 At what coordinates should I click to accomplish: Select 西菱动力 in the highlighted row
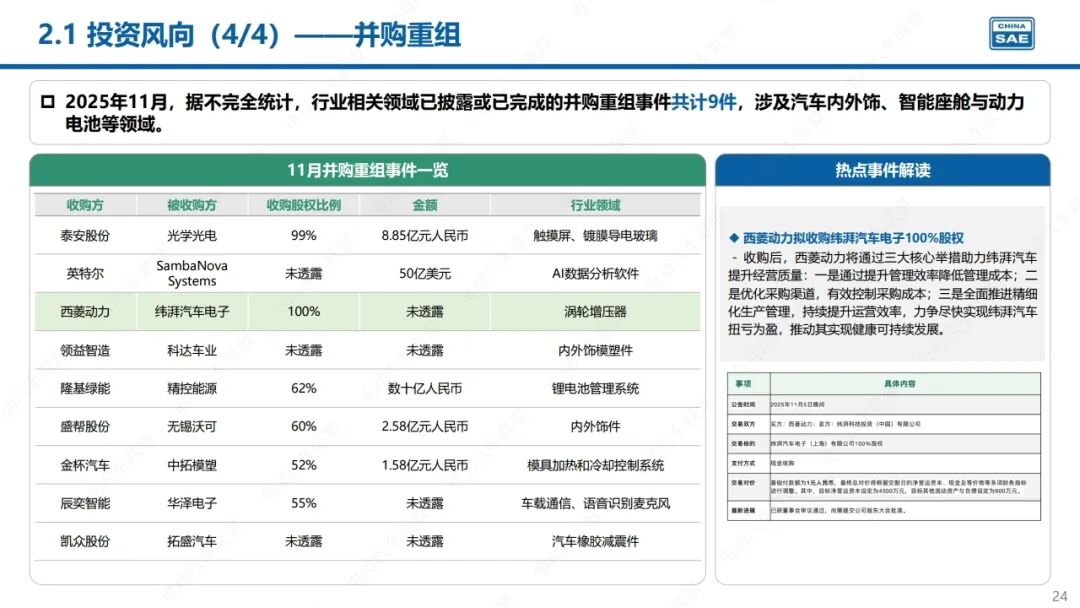pos(85,312)
